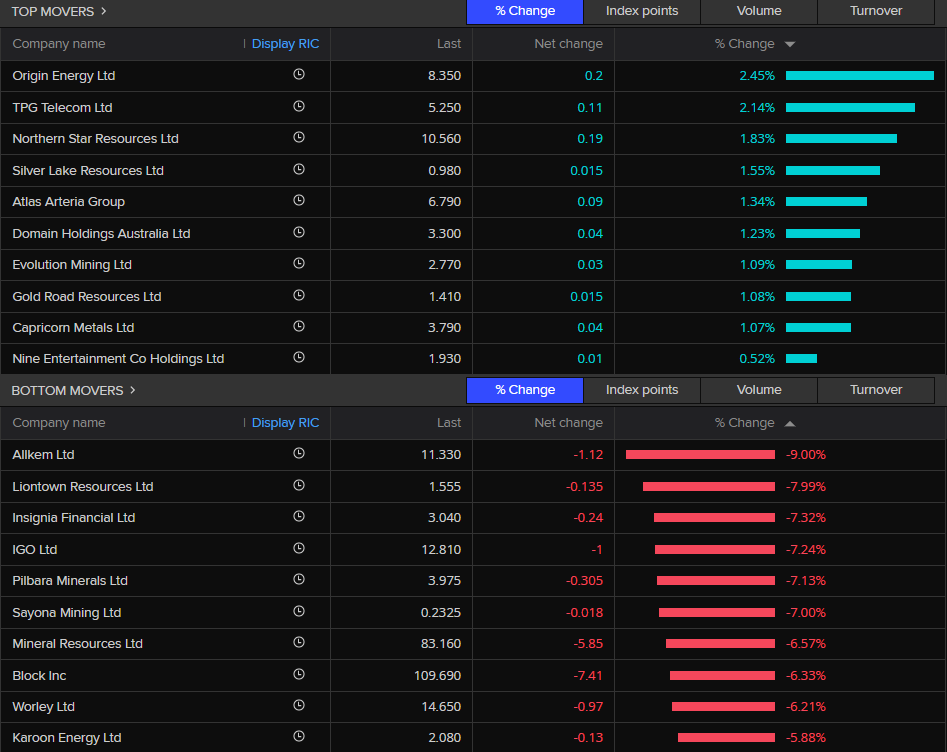Click clock icon in Allkem Ltd row

[299, 453]
